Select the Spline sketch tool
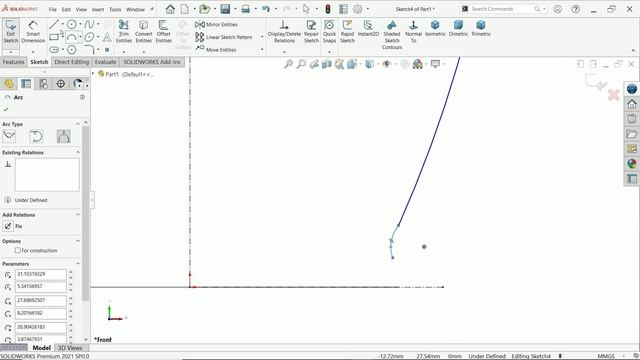 [x=89, y=24]
